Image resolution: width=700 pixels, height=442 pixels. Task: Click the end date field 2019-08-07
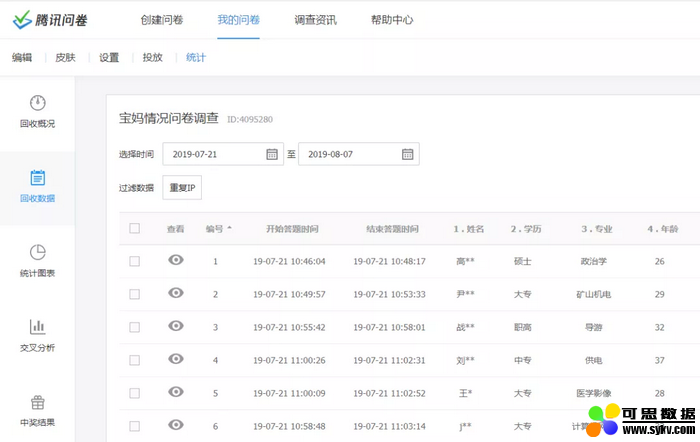pos(359,154)
